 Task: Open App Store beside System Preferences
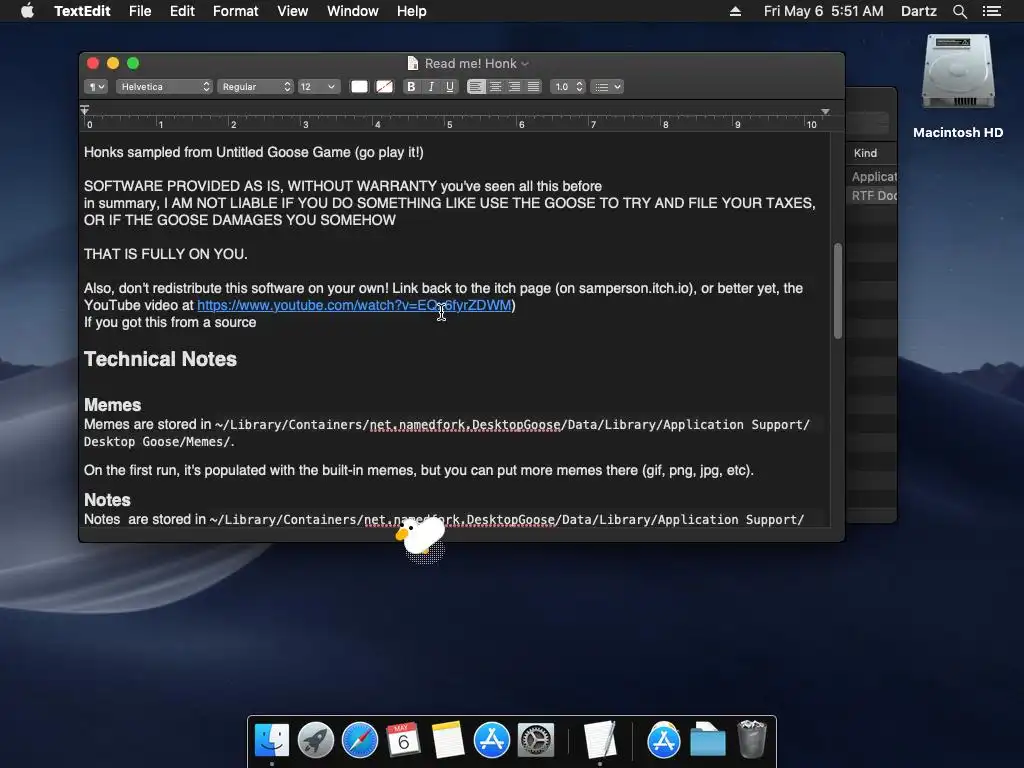(x=492, y=741)
